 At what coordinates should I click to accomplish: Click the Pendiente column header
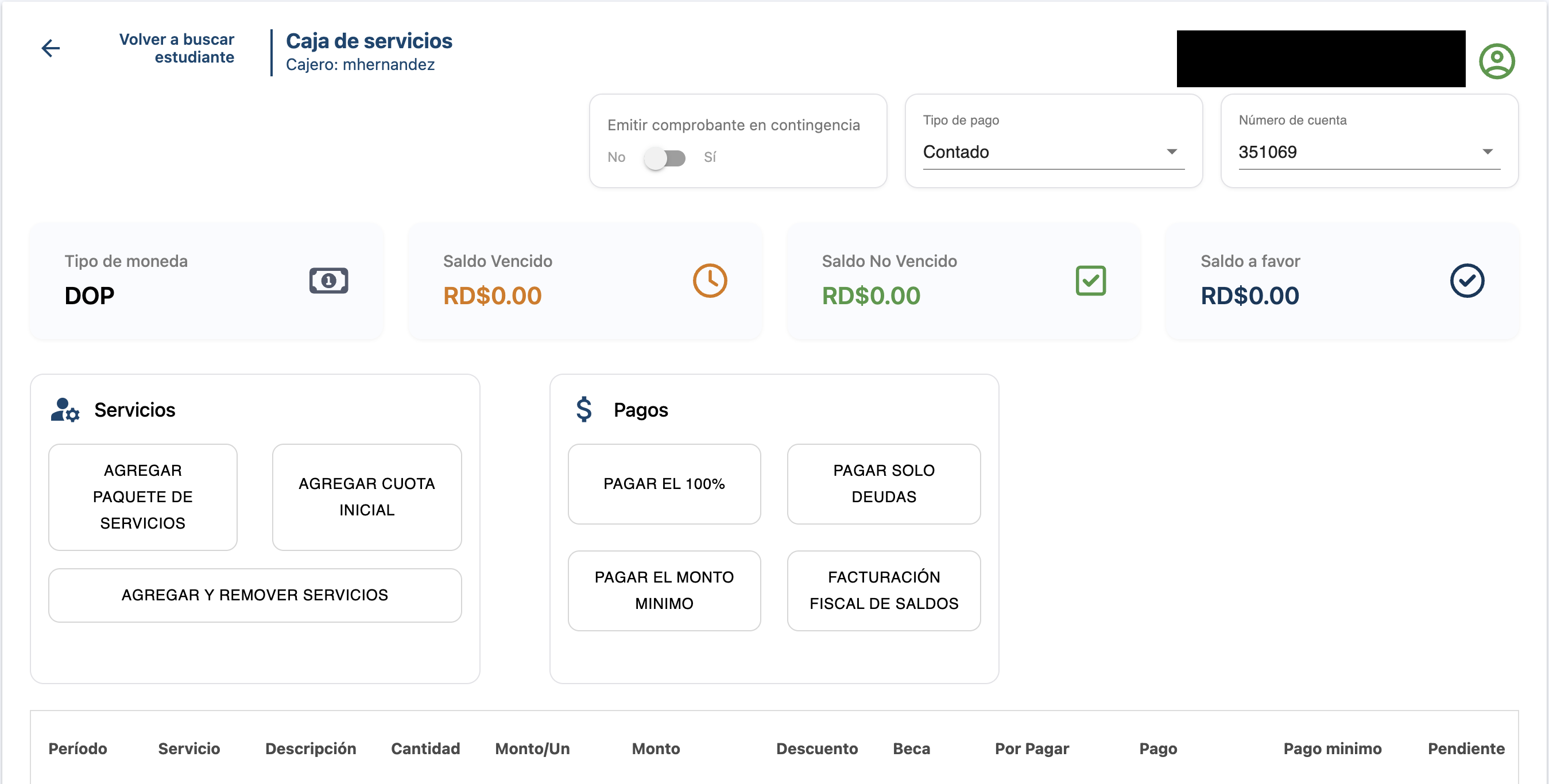1465,748
